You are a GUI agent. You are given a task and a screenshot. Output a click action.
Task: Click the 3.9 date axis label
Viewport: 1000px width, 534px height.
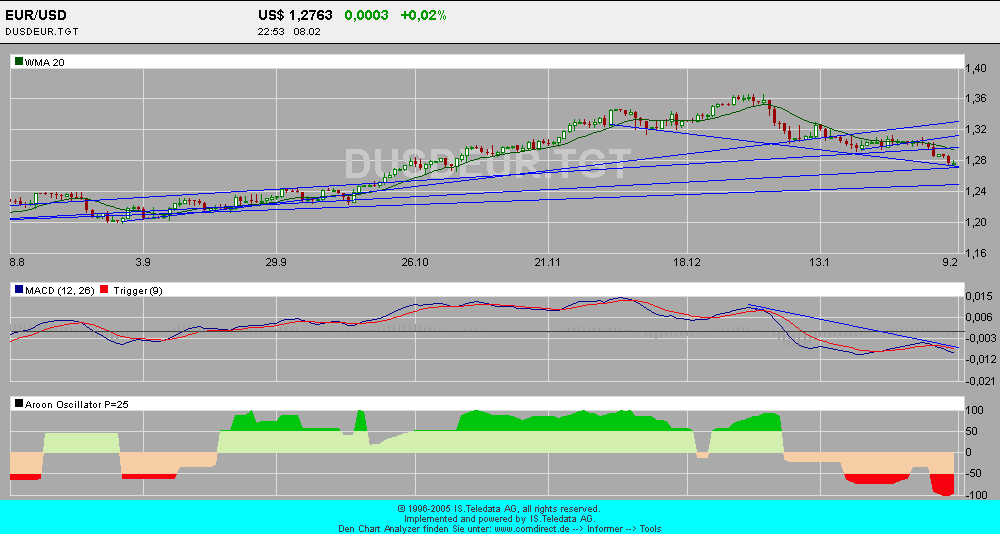(x=143, y=262)
